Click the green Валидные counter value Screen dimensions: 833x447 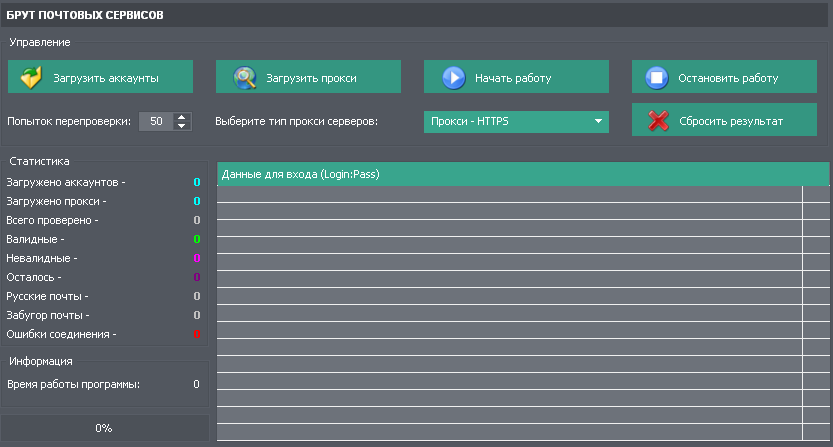(x=196, y=239)
